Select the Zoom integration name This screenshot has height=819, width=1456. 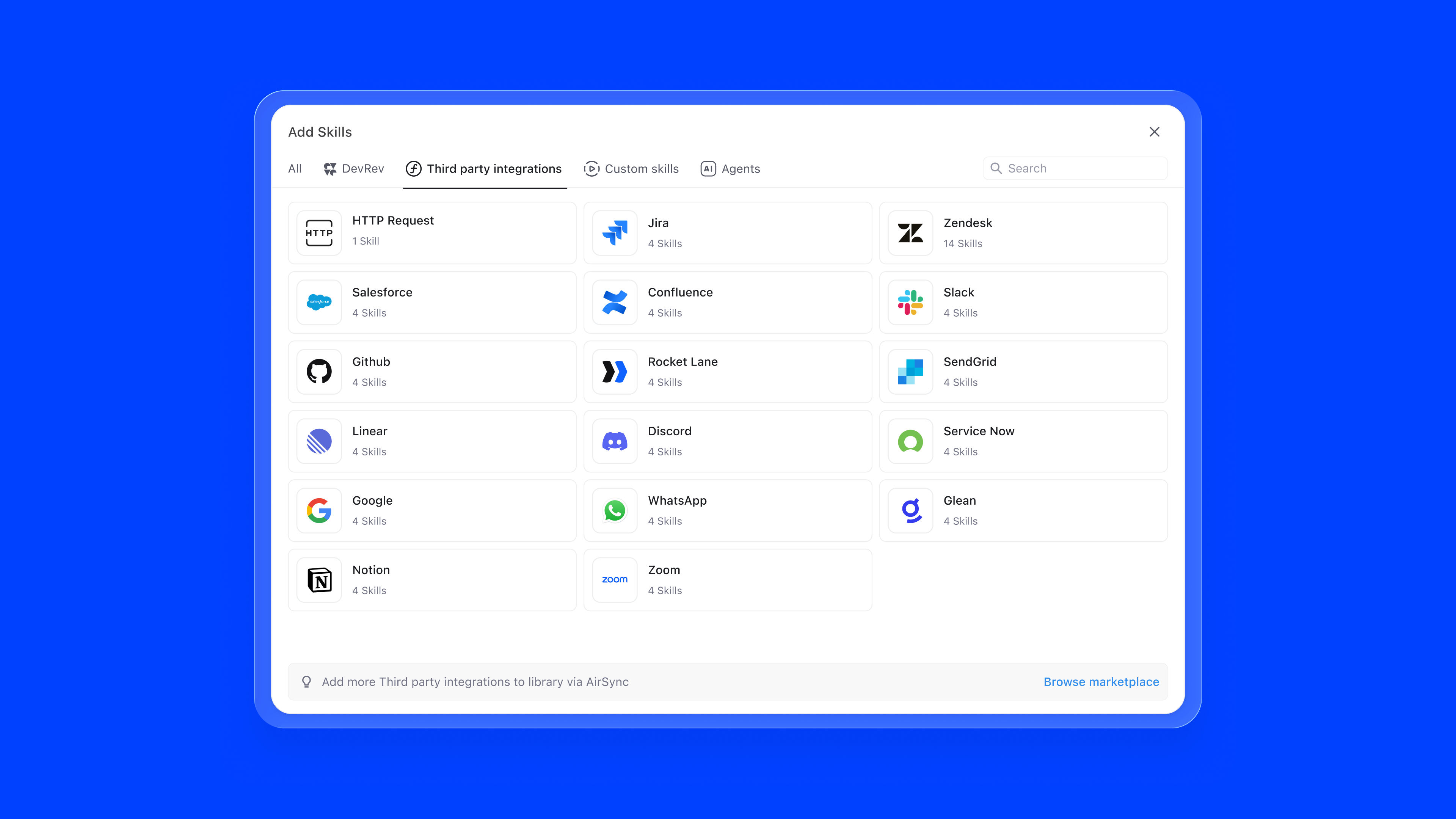[664, 570]
